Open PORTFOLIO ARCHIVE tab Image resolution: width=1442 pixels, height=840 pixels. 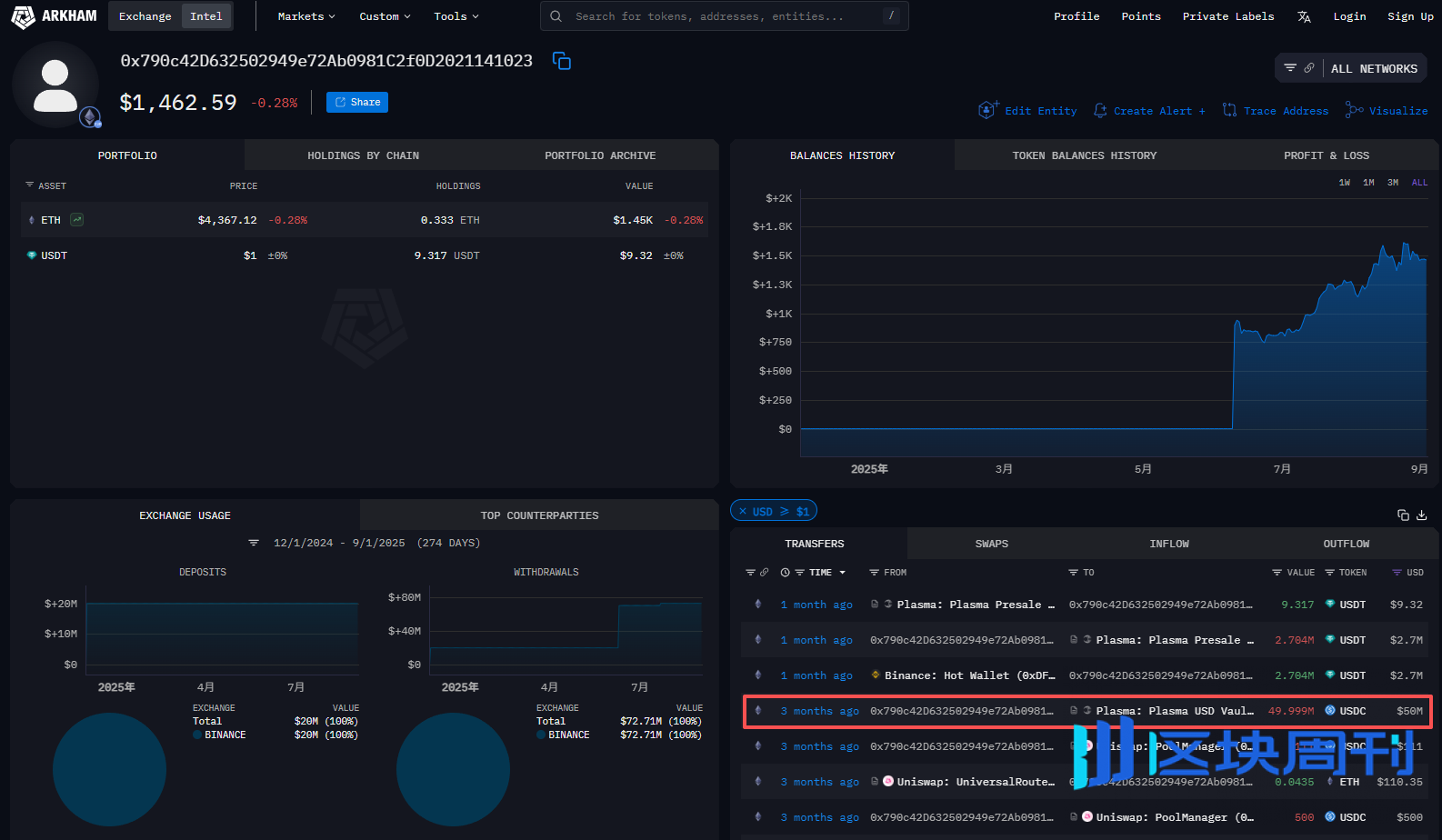coord(600,155)
